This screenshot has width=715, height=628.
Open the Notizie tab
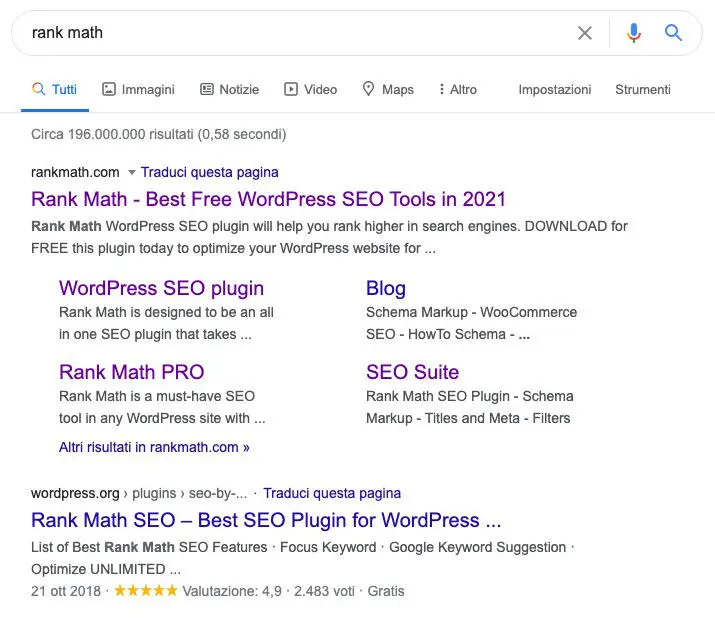tap(230, 89)
